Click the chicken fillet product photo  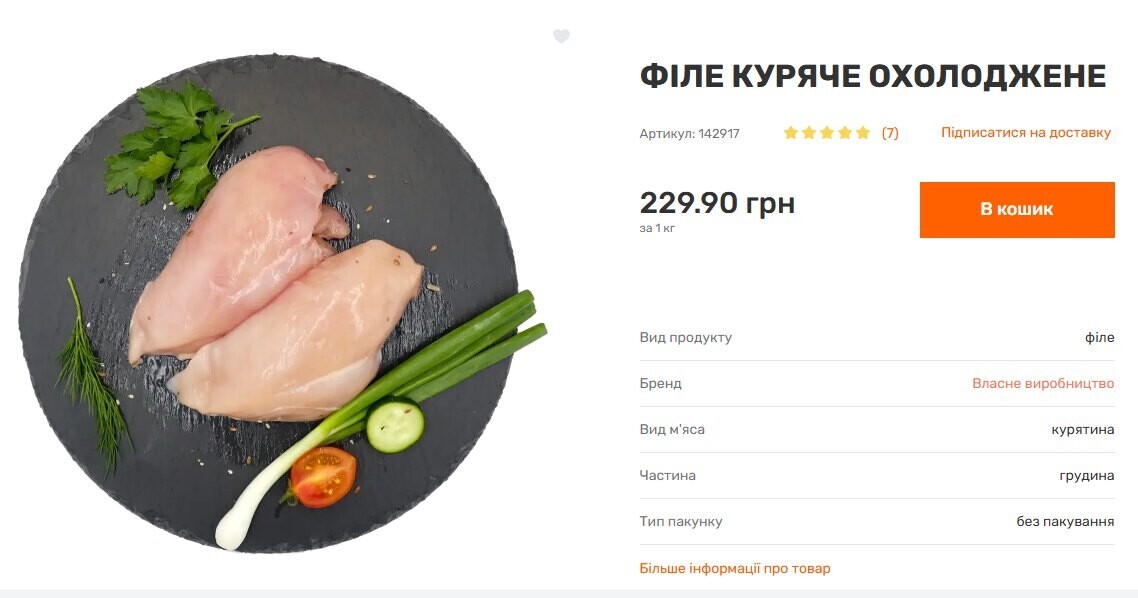[283, 303]
